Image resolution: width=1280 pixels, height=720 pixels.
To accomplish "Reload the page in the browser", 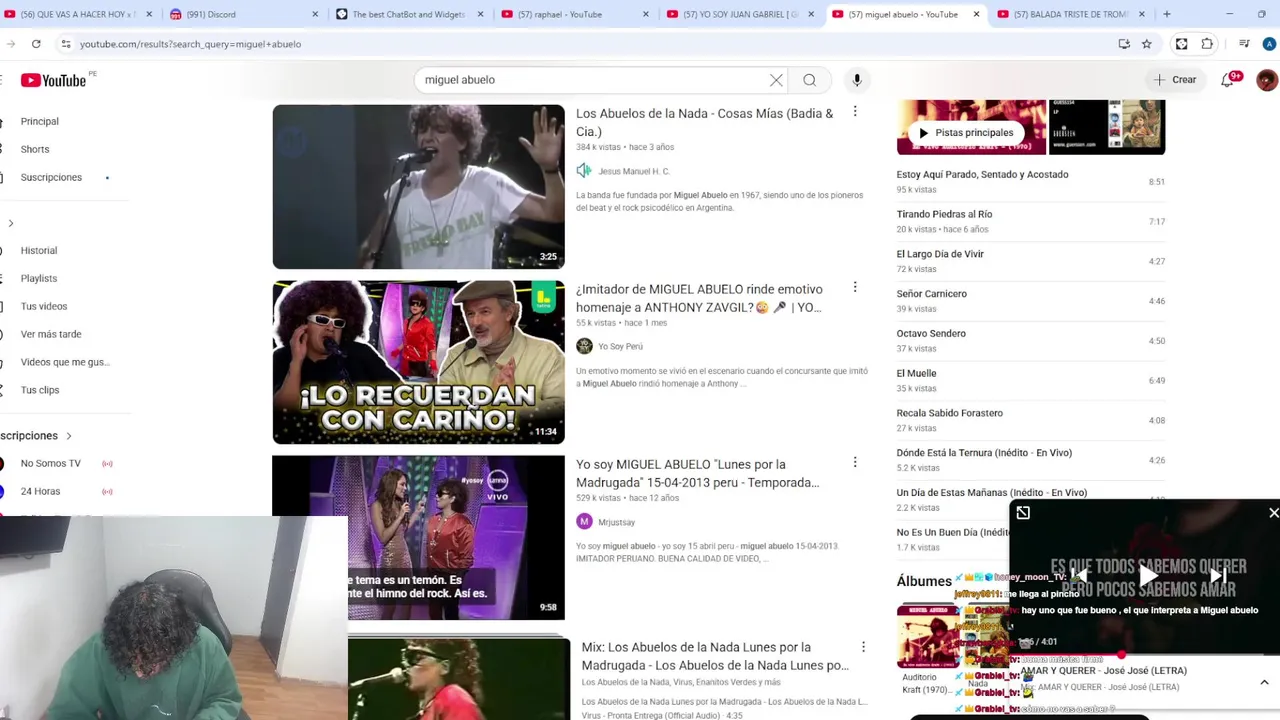I will click(36, 44).
